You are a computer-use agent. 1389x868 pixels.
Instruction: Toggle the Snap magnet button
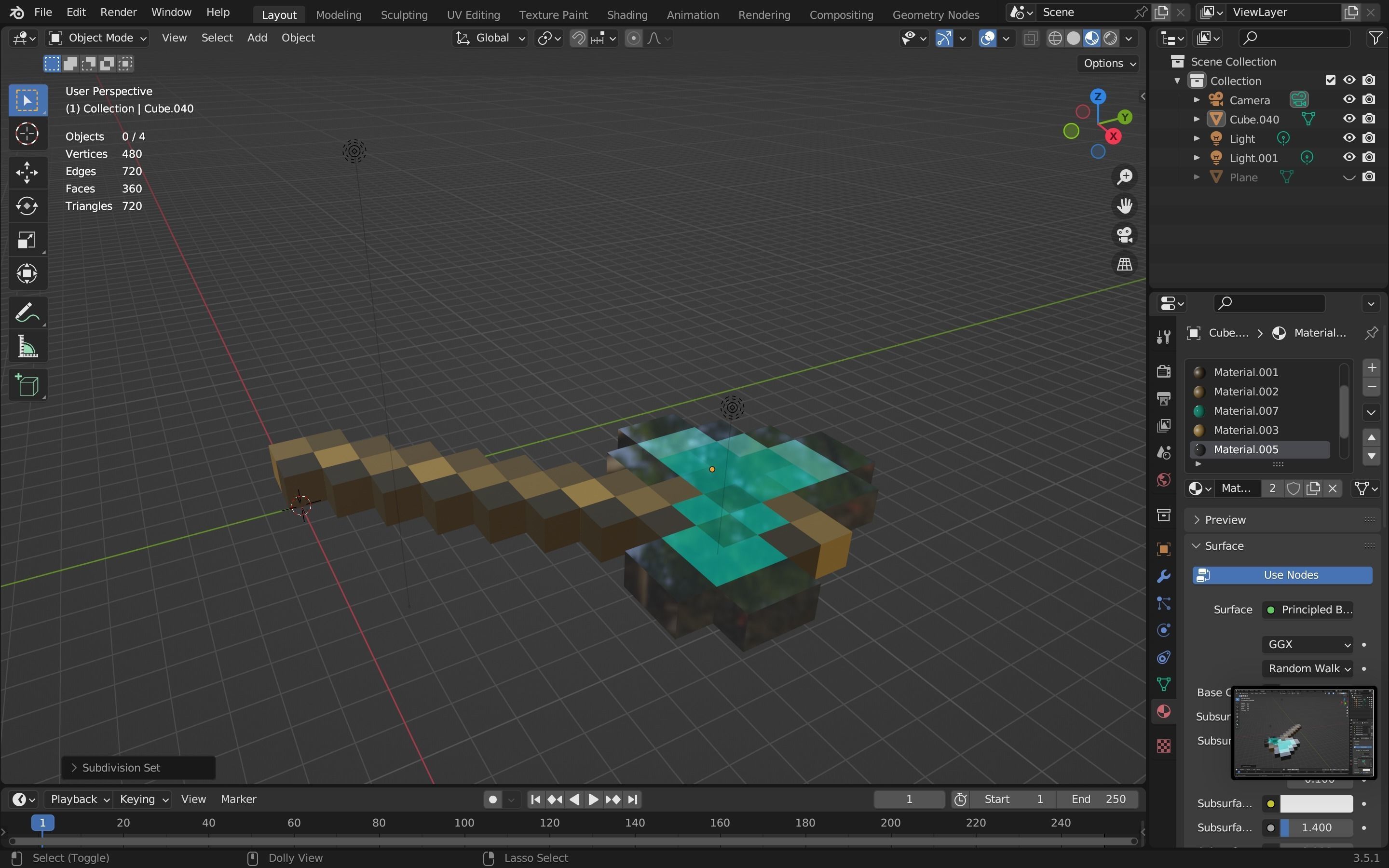click(x=579, y=38)
